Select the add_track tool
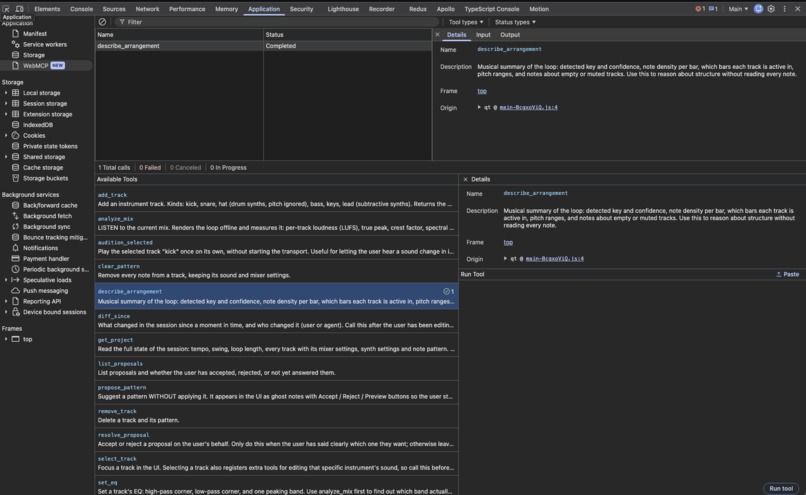806x495 pixels. click(277, 199)
